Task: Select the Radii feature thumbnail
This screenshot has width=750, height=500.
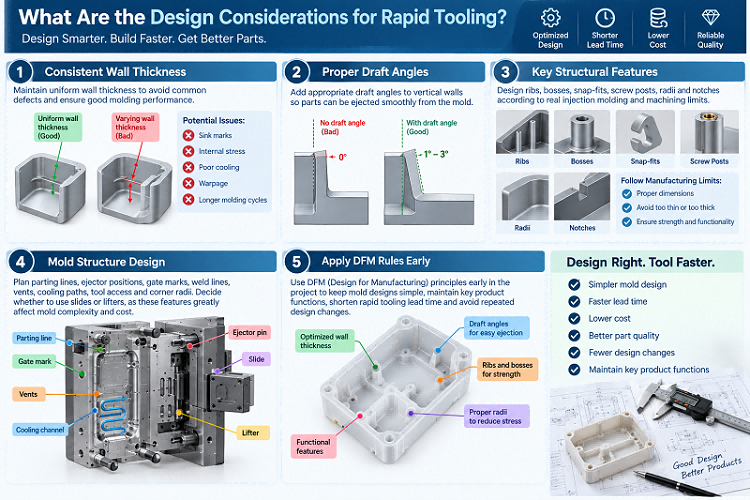Action: pyautogui.click(x=522, y=203)
